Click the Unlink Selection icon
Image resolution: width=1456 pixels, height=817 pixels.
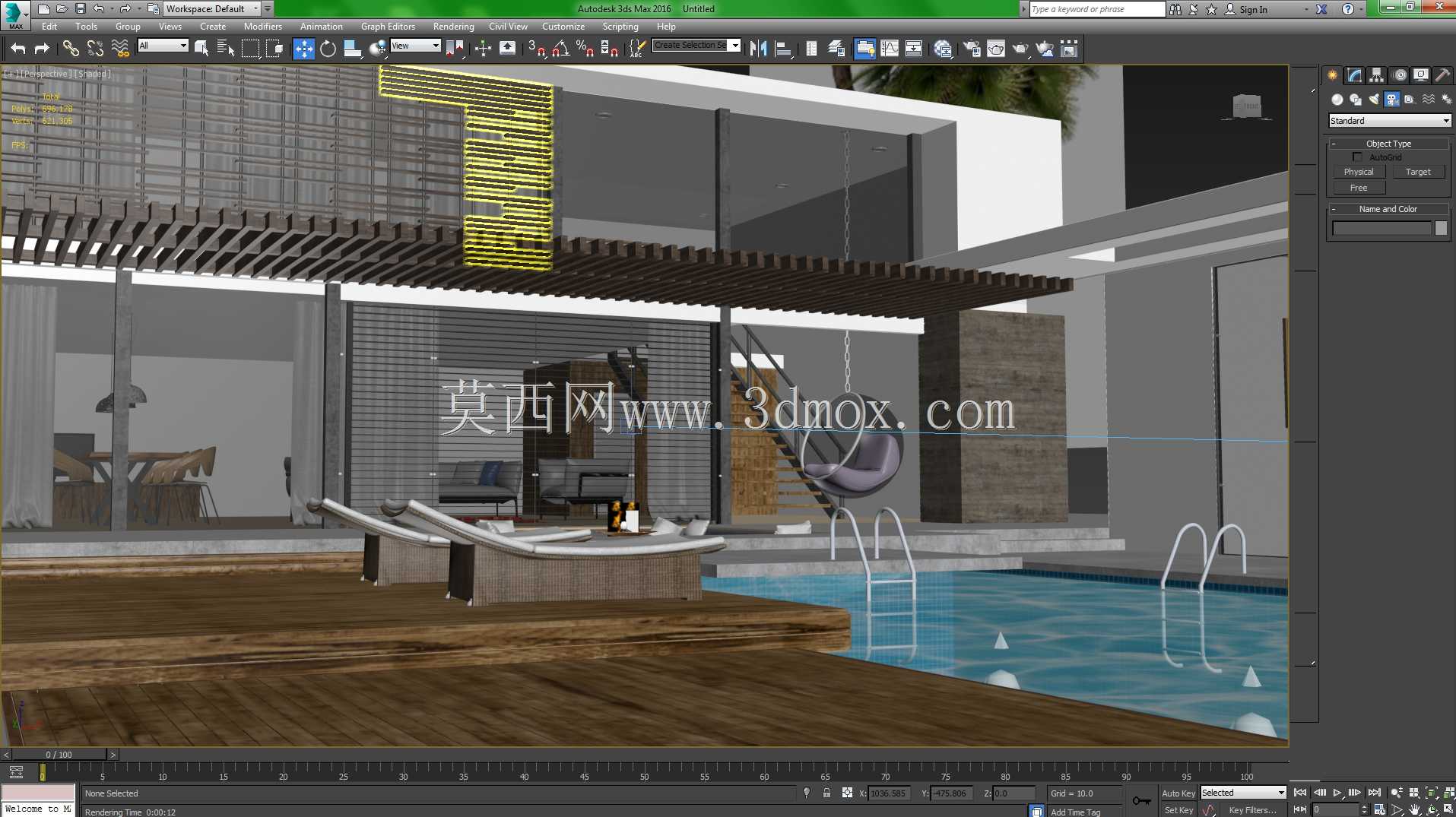pos(95,49)
